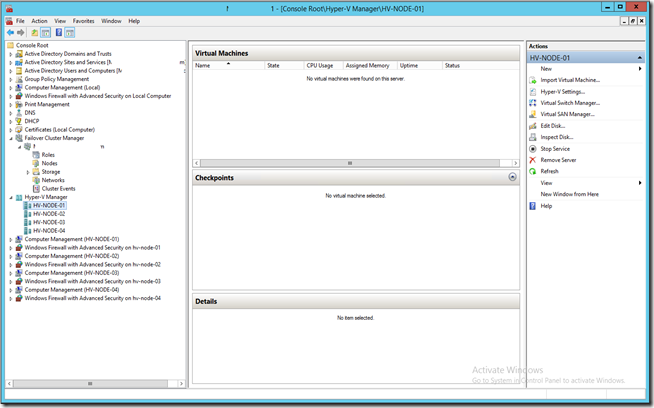Screen dimensions: 654x408
Task: Open the Favorites menu
Action: [83, 21]
